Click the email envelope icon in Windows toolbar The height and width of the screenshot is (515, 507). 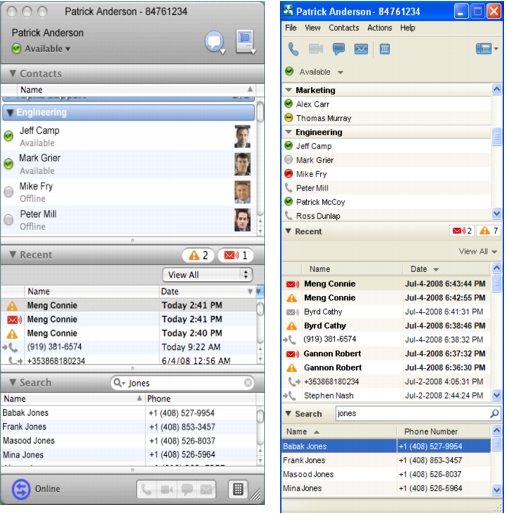(361, 49)
